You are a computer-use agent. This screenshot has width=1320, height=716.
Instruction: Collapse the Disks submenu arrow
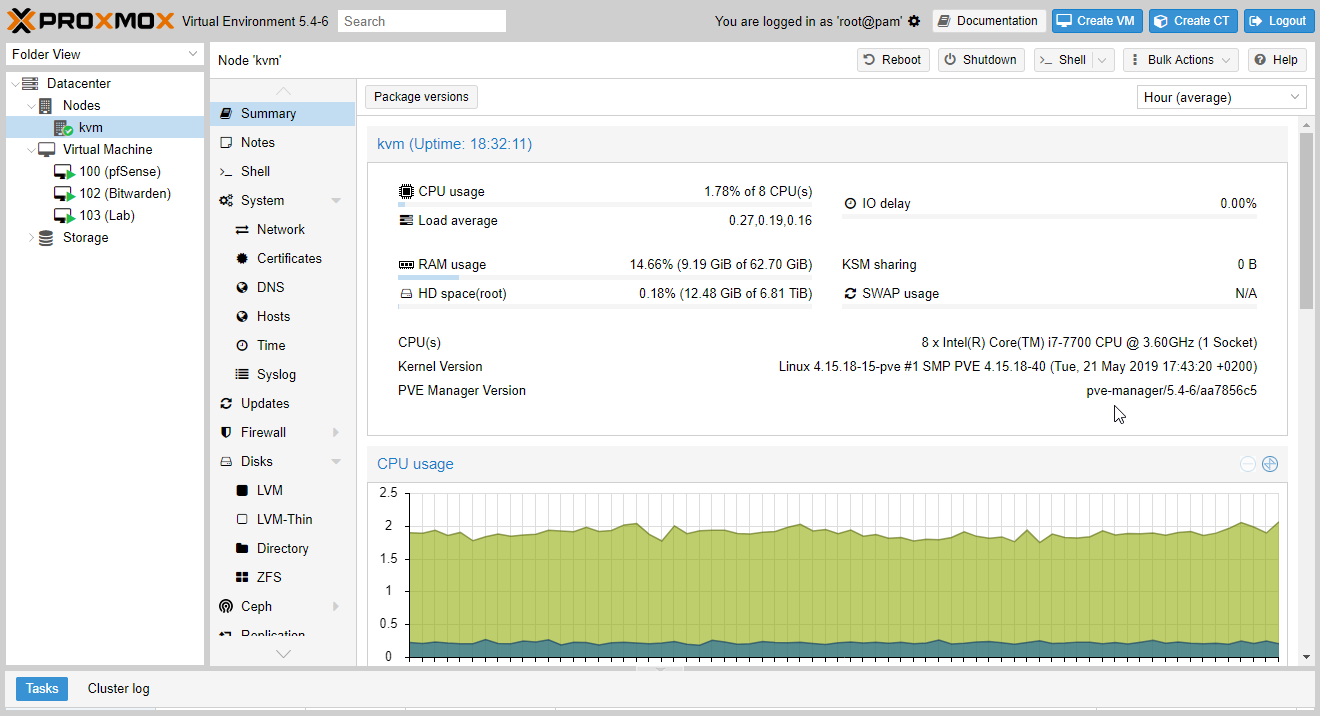pos(336,462)
